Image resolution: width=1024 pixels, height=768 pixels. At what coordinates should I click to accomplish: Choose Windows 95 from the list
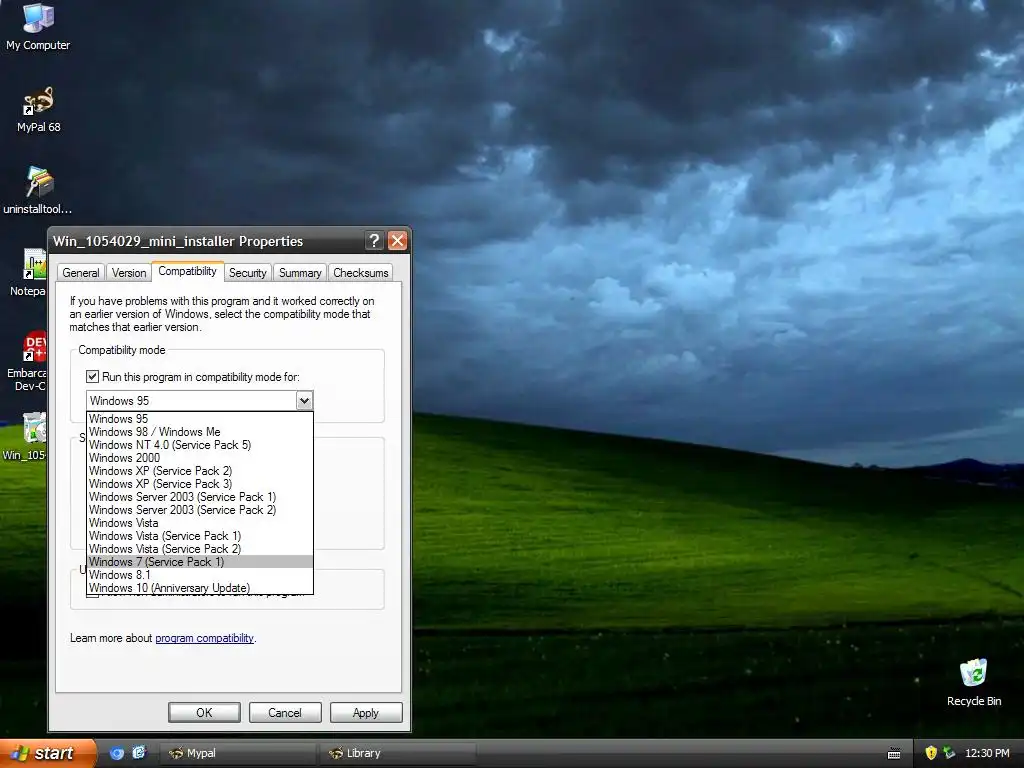[x=200, y=419]
